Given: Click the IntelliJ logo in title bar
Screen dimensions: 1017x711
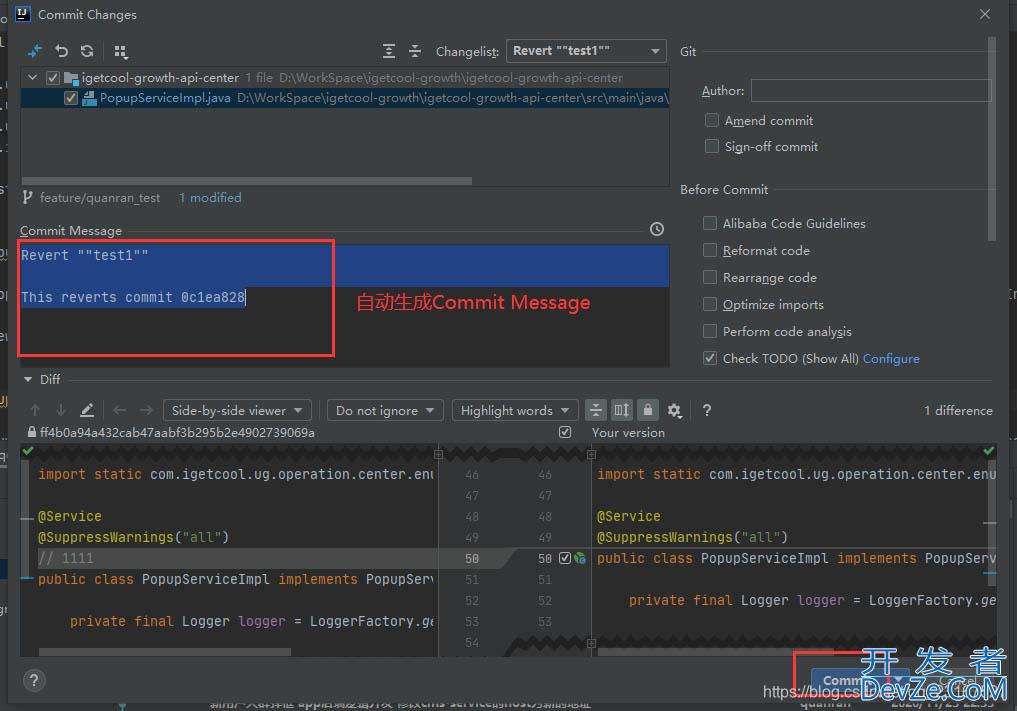Looking at the screenshot, I should tap(22, 14).
